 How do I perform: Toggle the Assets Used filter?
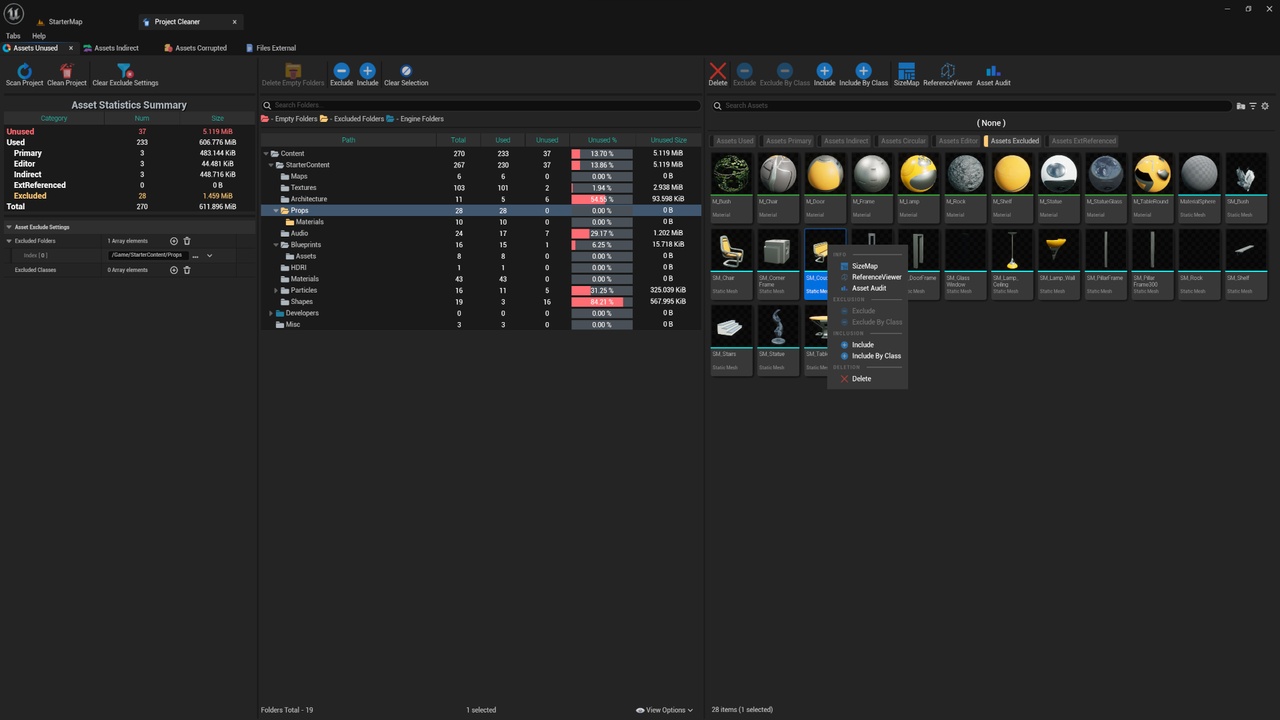pos(735,141)
